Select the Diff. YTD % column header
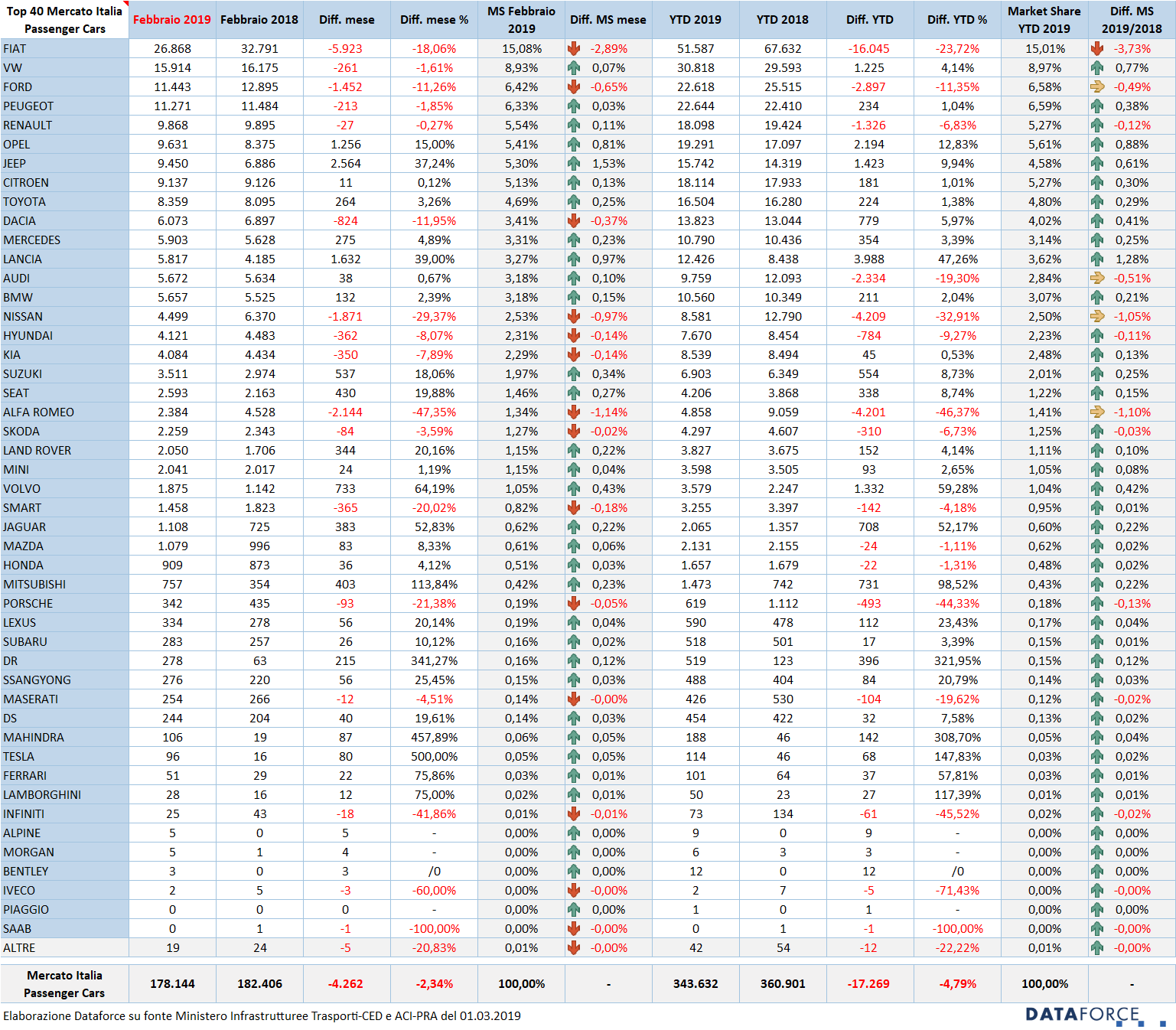 pos(957,20)
